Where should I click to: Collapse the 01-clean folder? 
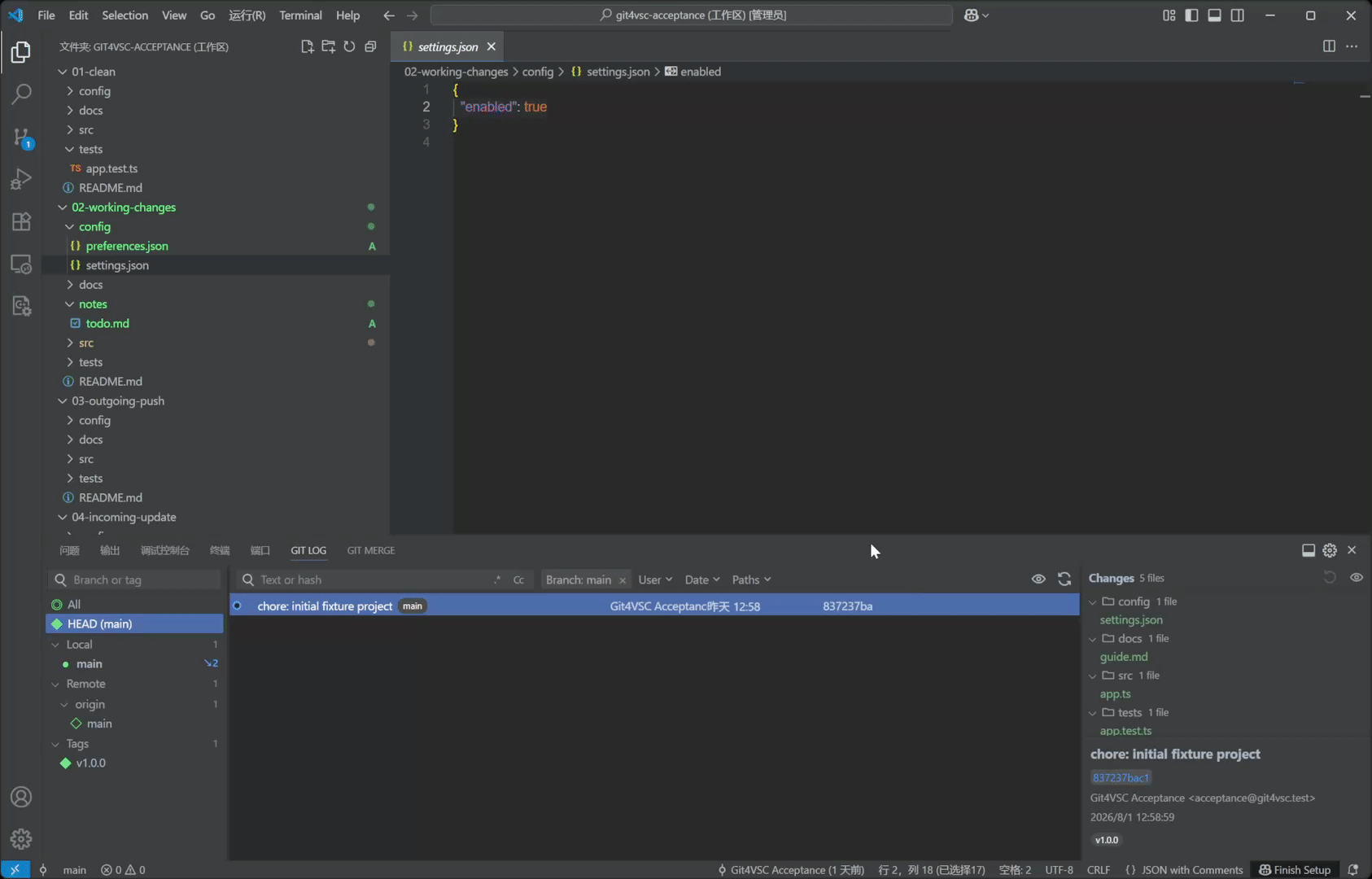click(62, 72)
